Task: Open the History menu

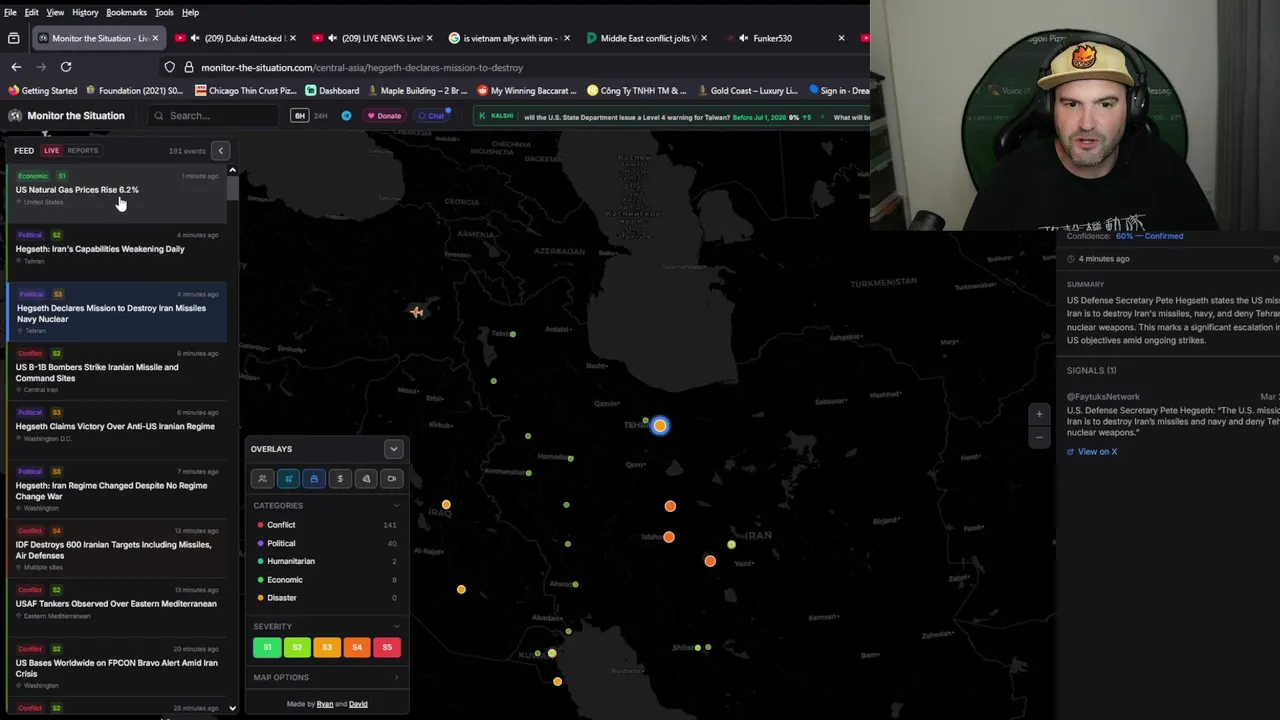Action: pos(85,12)
